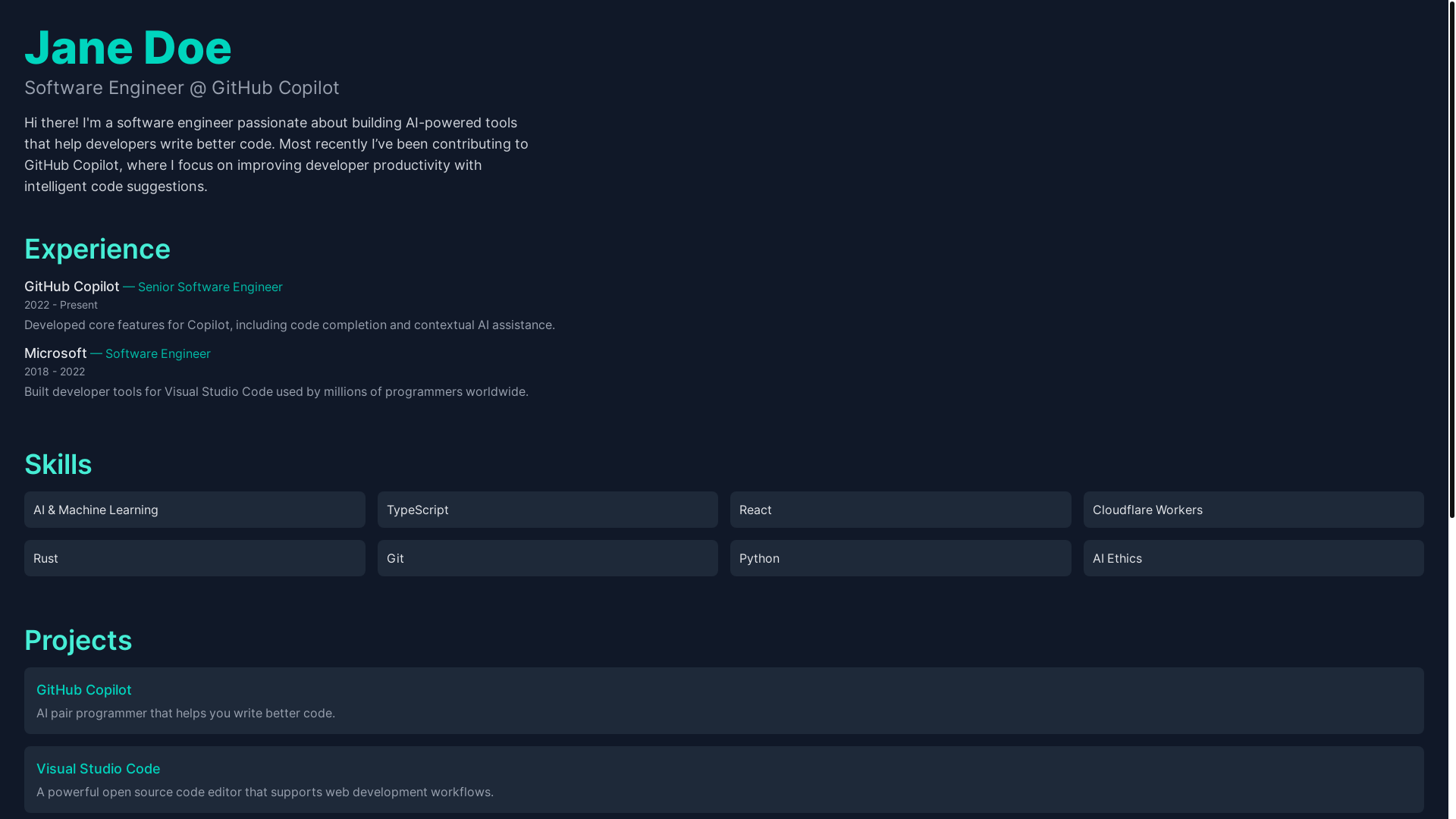Click the Experience section heading
The height and width of the screenshot is (819, 1456).
[97, 249]
